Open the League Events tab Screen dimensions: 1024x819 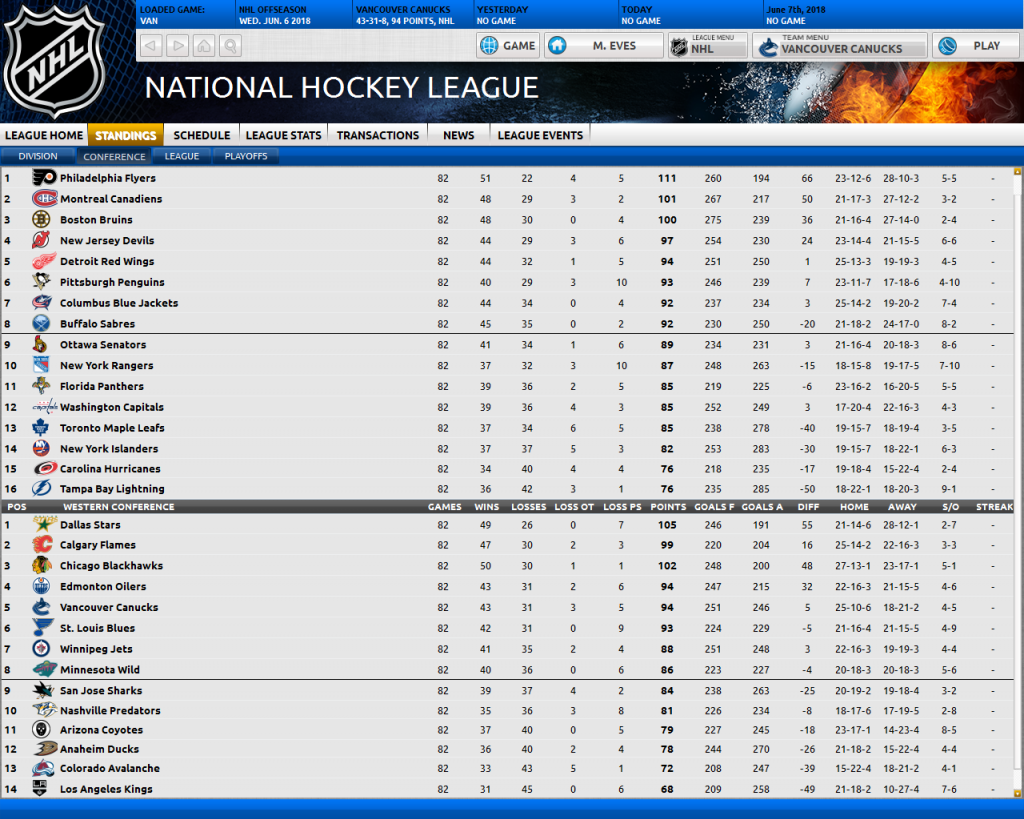[540, 135]
